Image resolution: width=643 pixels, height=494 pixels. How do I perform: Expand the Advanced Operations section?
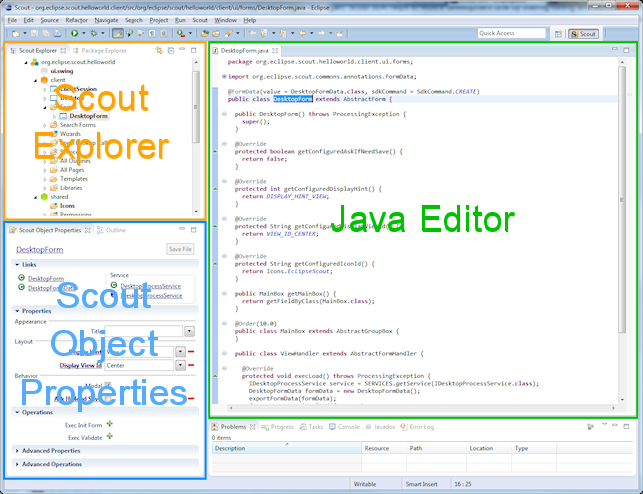(17, 464)
